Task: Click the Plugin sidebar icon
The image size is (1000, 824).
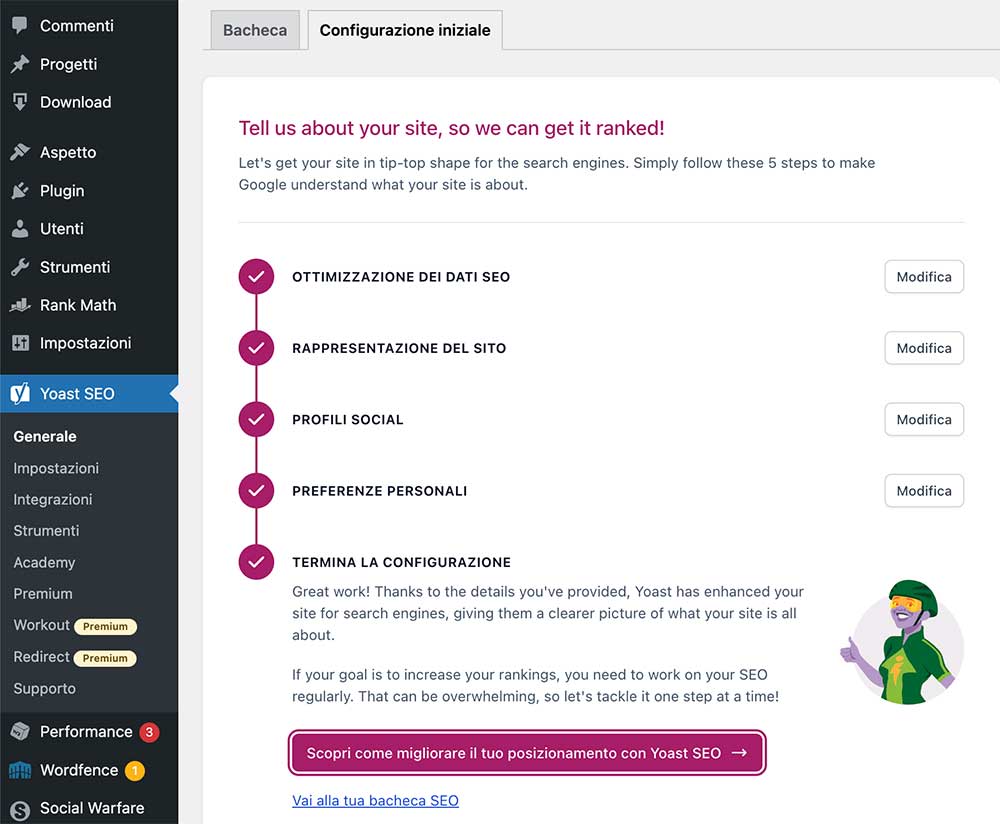Action: click(20, 190)
